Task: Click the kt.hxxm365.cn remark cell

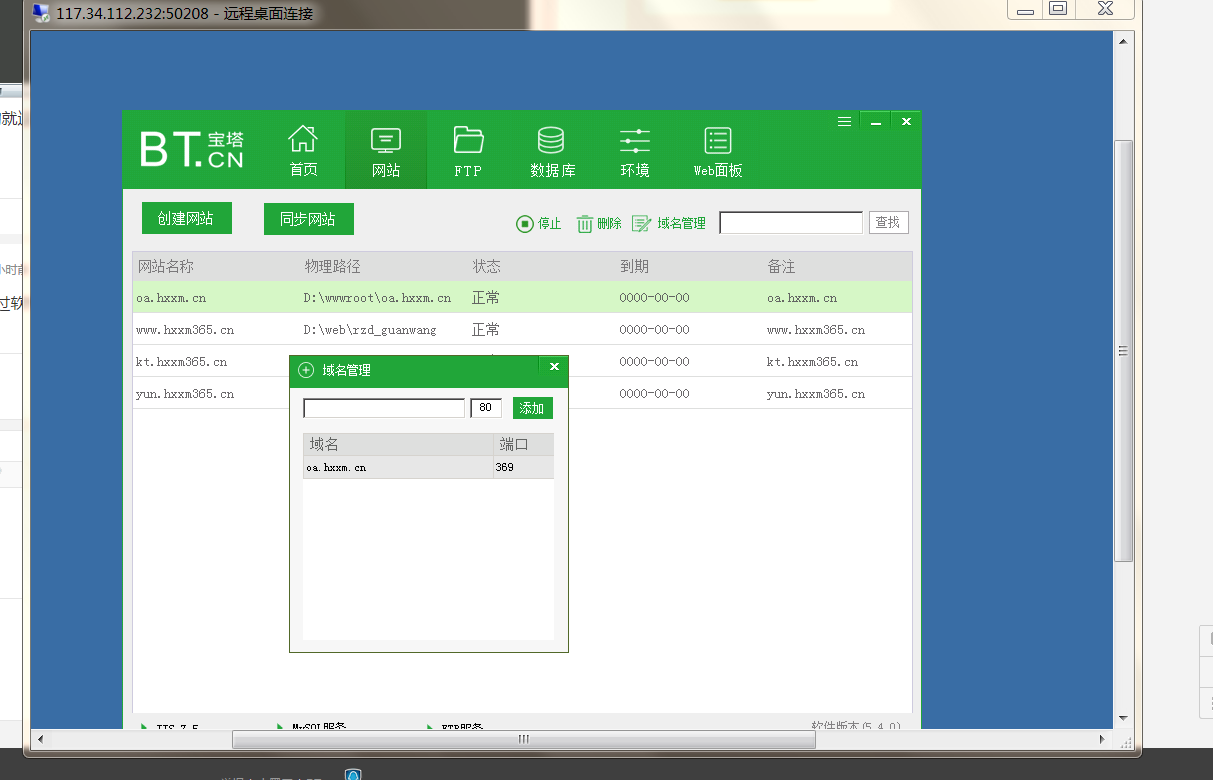Action: [812, 362]
